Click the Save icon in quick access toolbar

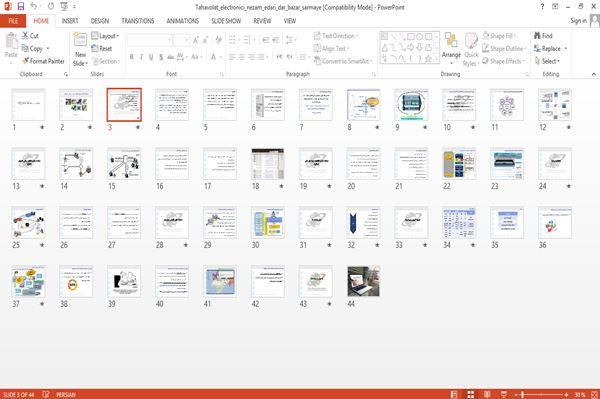(21, 7)
